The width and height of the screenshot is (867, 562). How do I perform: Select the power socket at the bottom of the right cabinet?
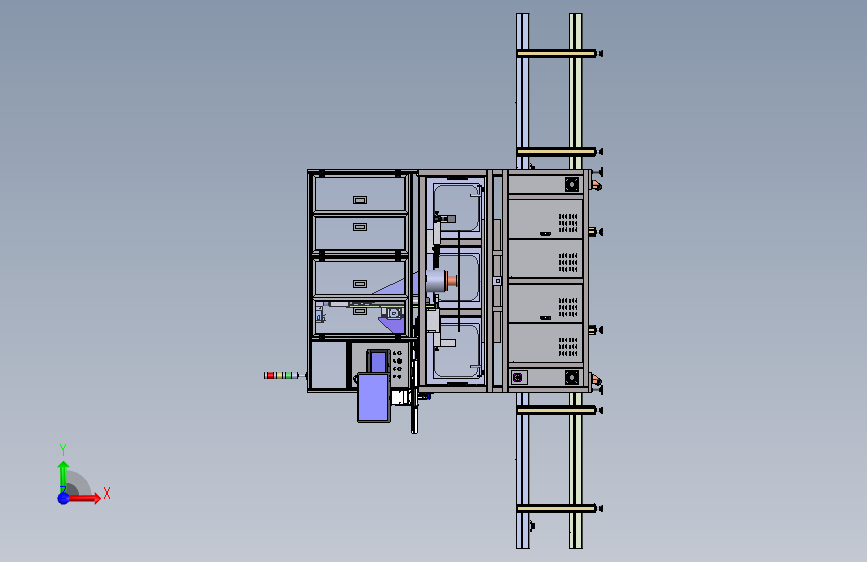tap(518, 377)
